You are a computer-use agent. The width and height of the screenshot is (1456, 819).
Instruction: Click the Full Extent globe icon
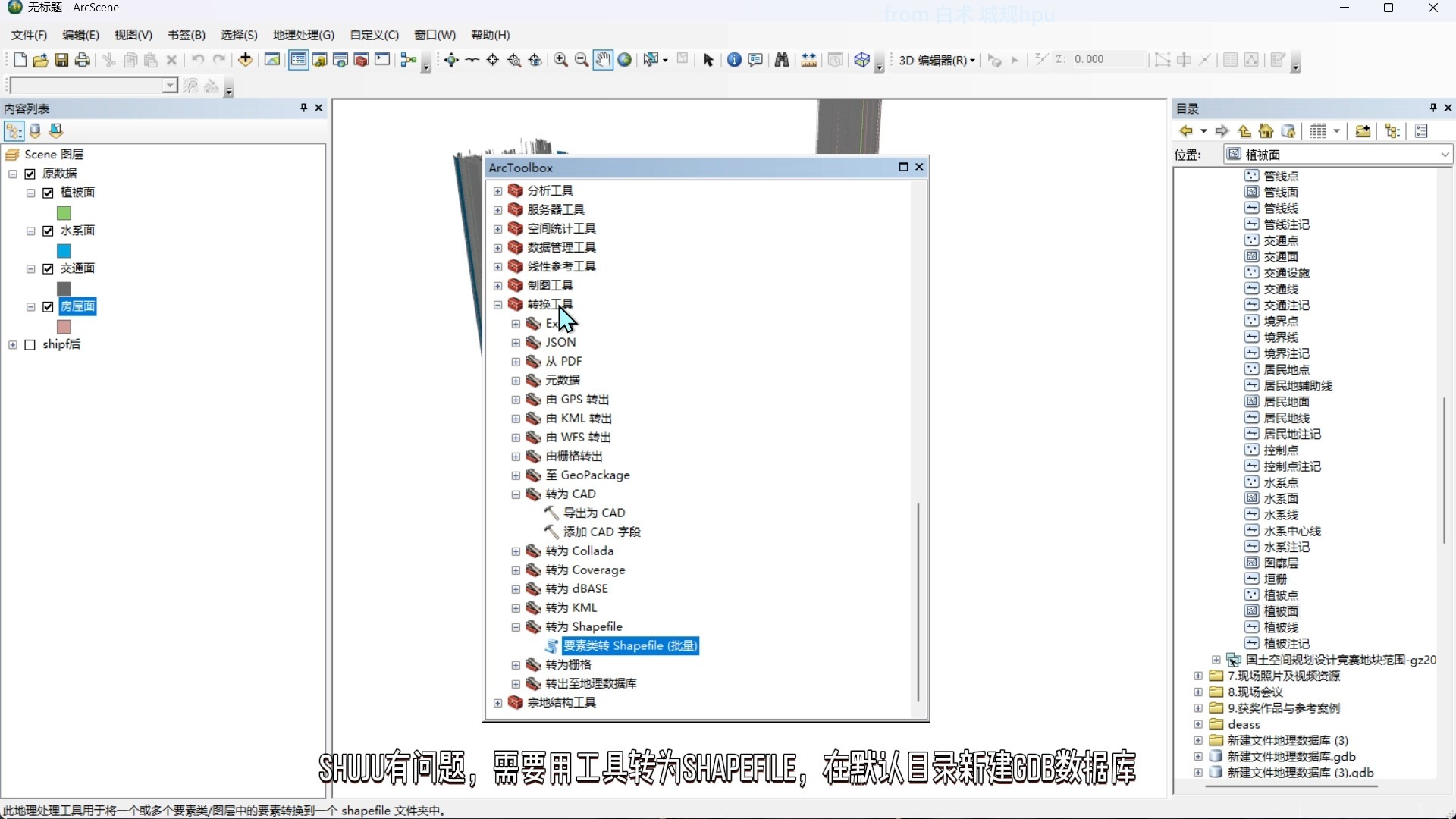tap(624, 60)
